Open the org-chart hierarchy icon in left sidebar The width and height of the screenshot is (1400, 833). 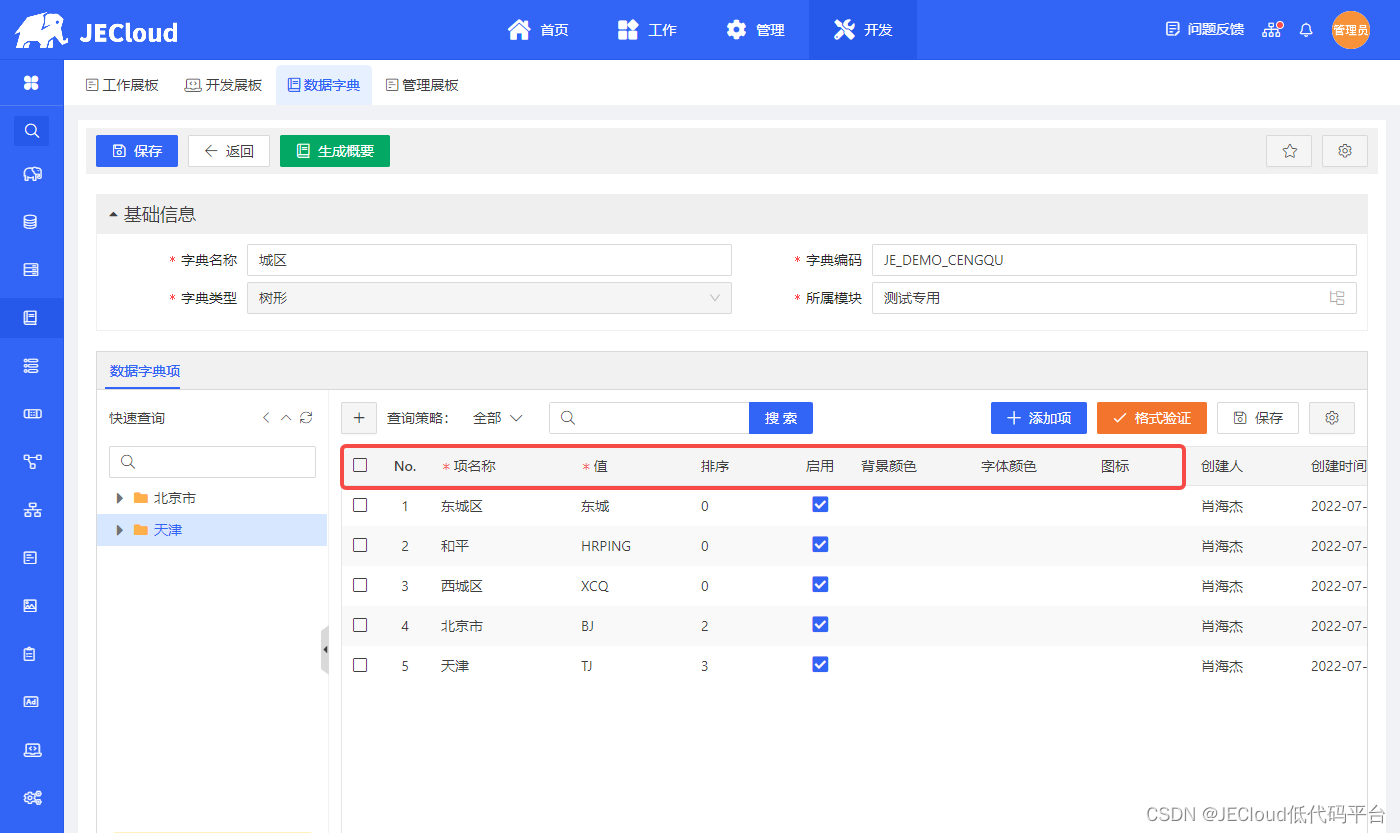pos(31,510)
